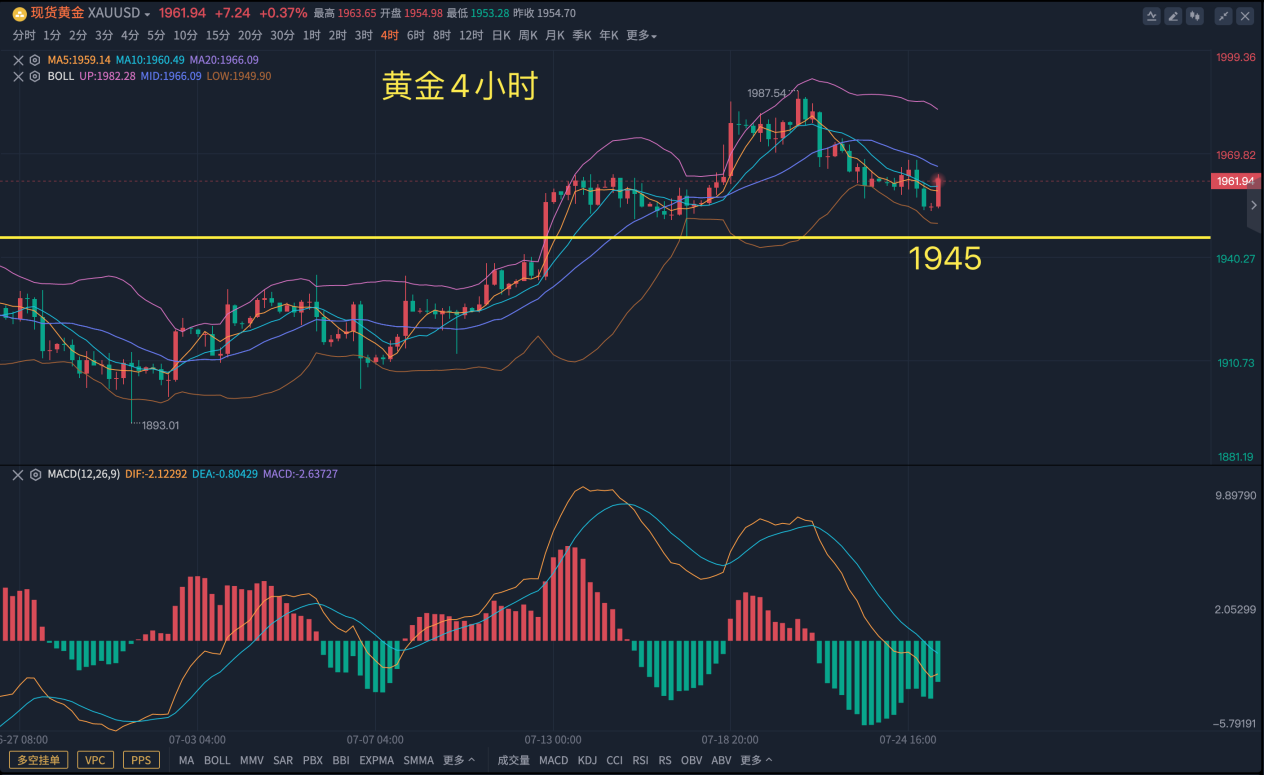
Task: Click the collapse fullscreen arrows icon
Action: pos(1223,16)
